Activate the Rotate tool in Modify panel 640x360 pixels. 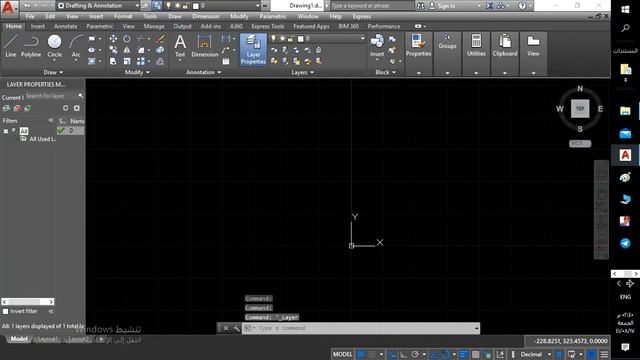point(127,38)
